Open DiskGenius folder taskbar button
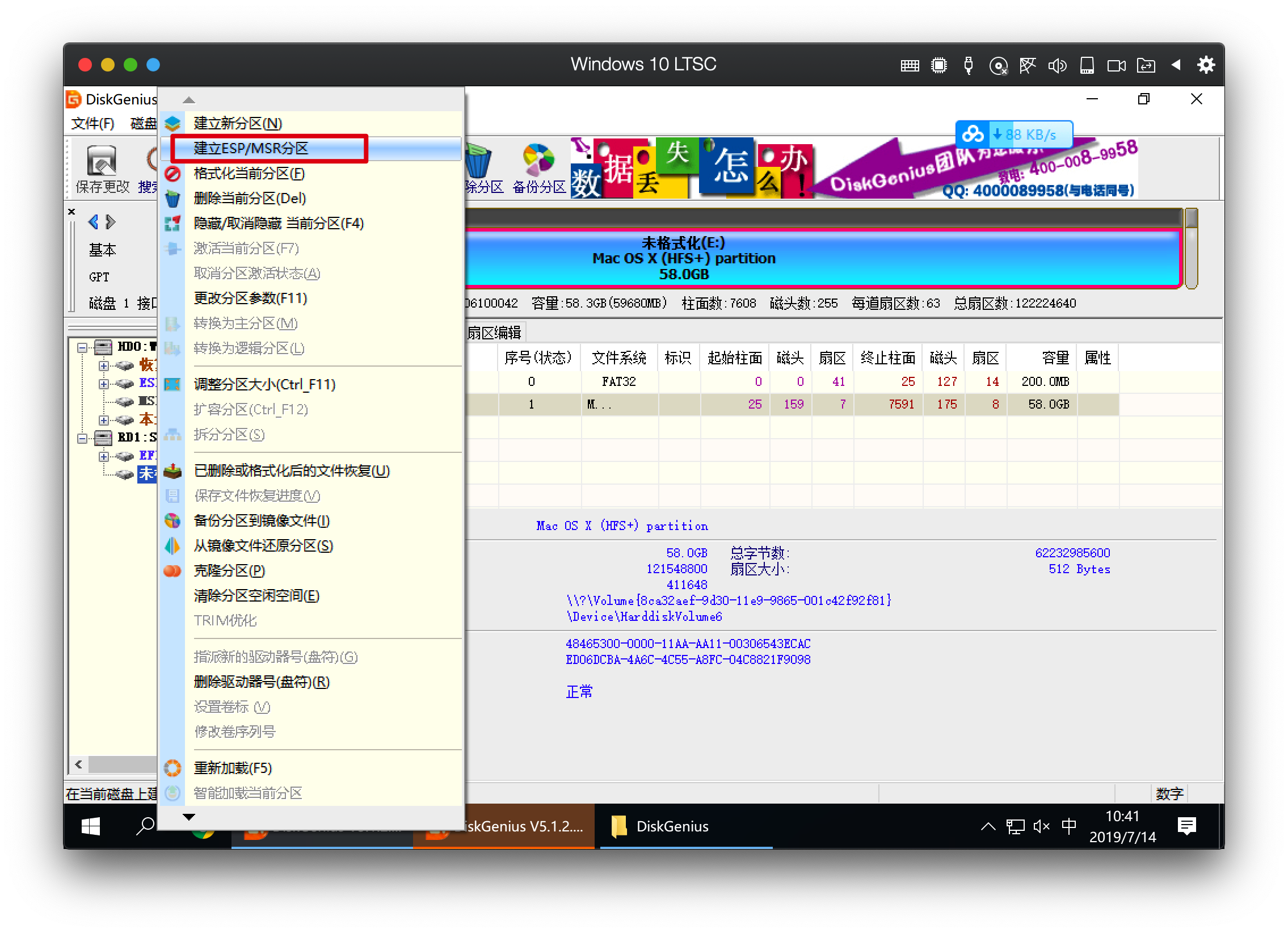The width and height of the screenshot is (1288, 933). (686, 827)
